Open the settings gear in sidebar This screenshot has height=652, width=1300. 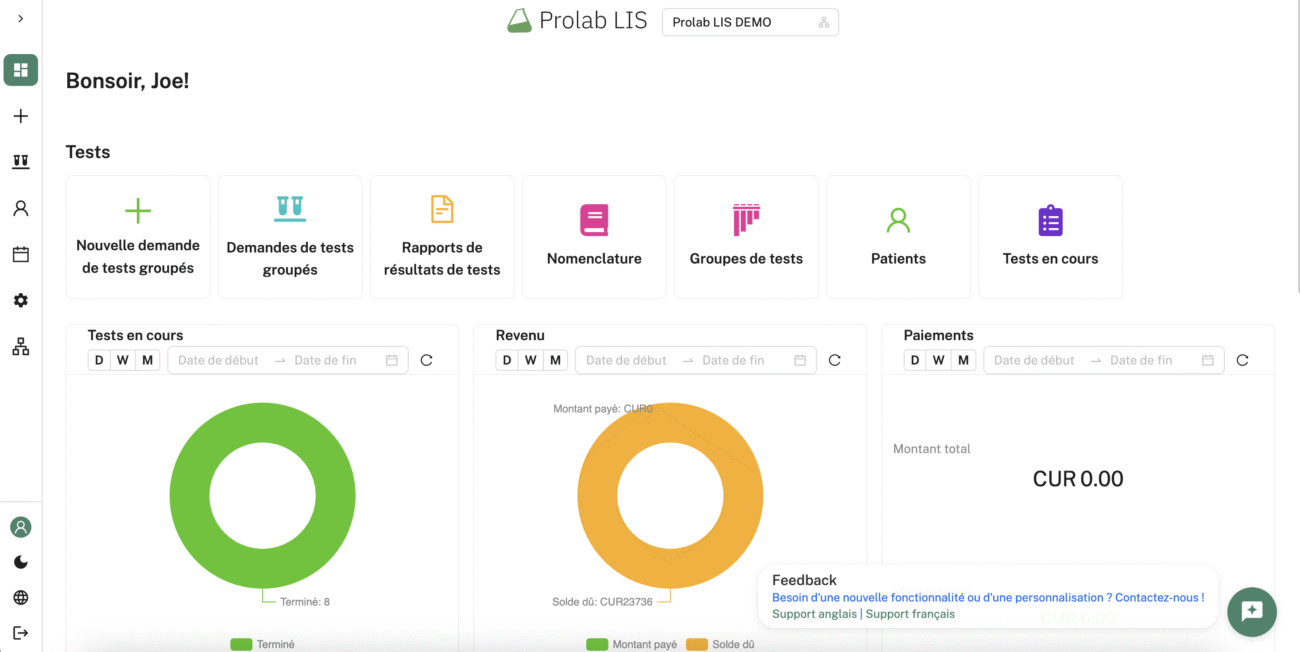point(20,300)
